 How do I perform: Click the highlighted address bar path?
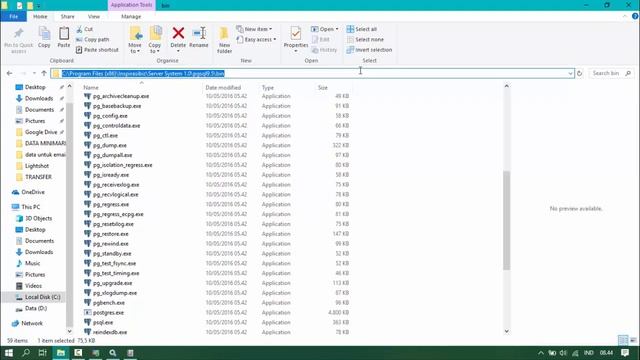pos(143,73)
